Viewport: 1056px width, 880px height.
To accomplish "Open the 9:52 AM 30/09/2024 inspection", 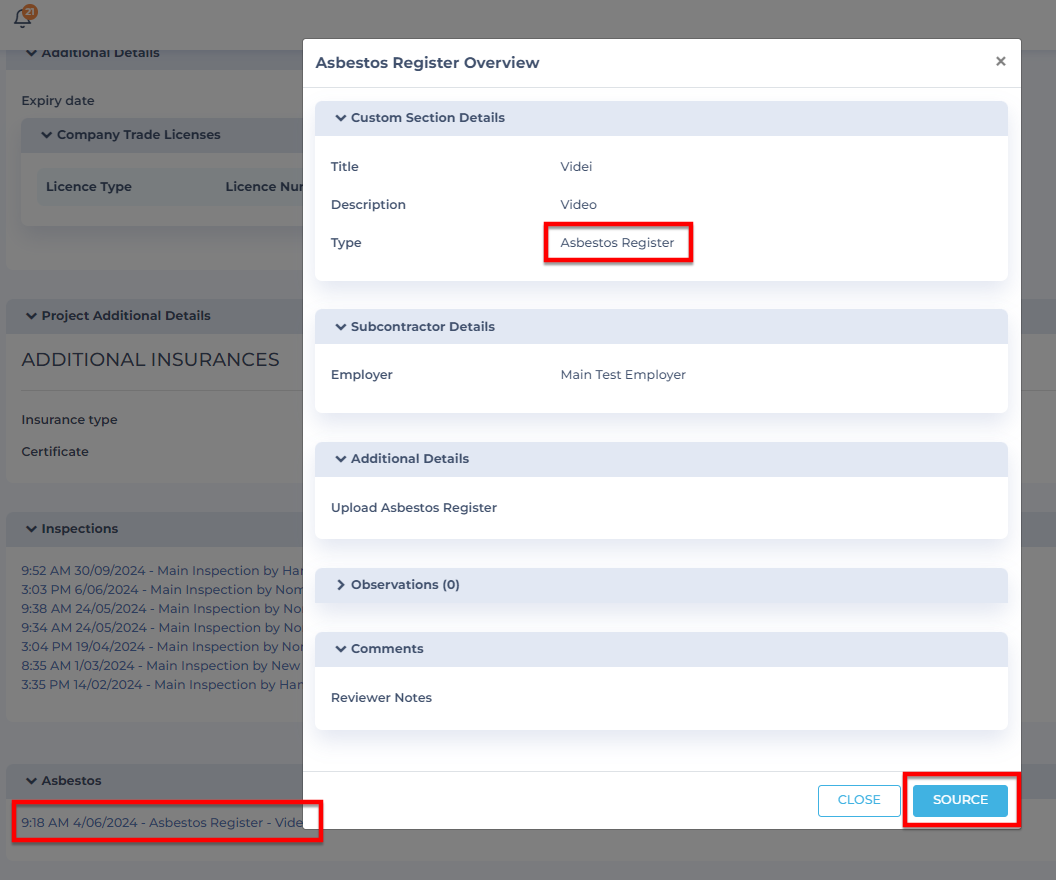I will coord(160,571).
